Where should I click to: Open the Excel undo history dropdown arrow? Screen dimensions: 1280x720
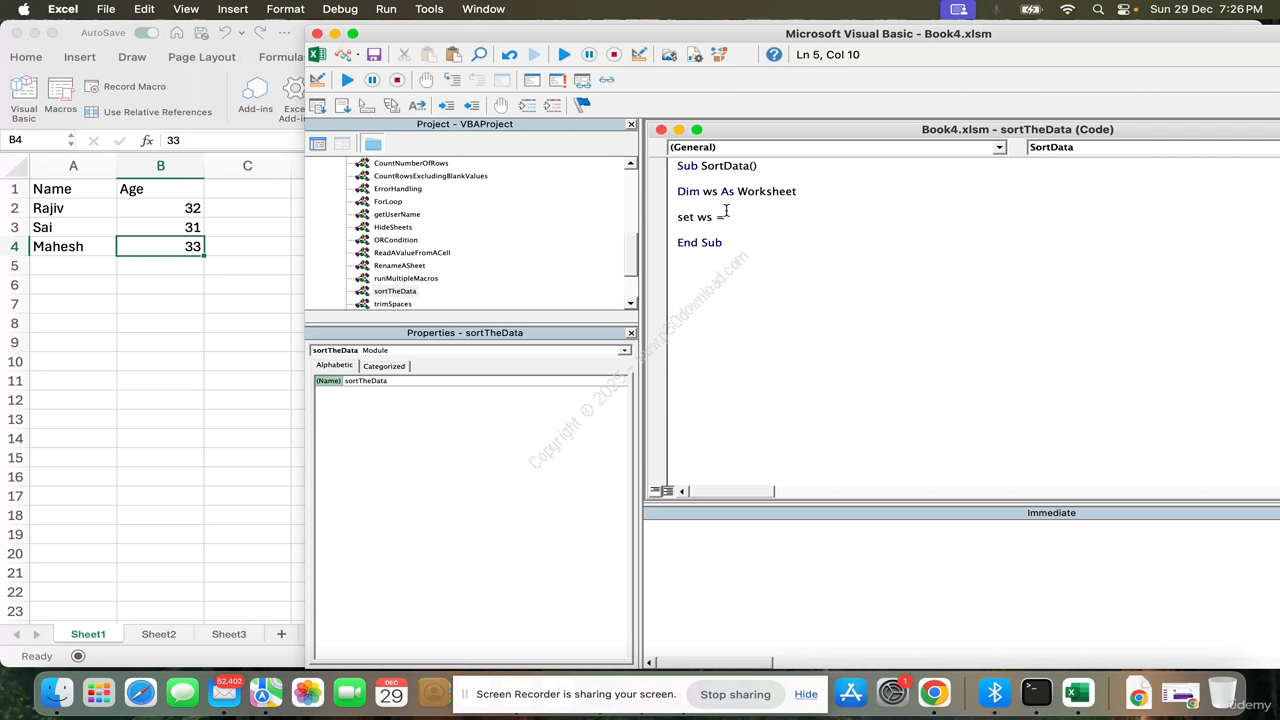[241, 33]
